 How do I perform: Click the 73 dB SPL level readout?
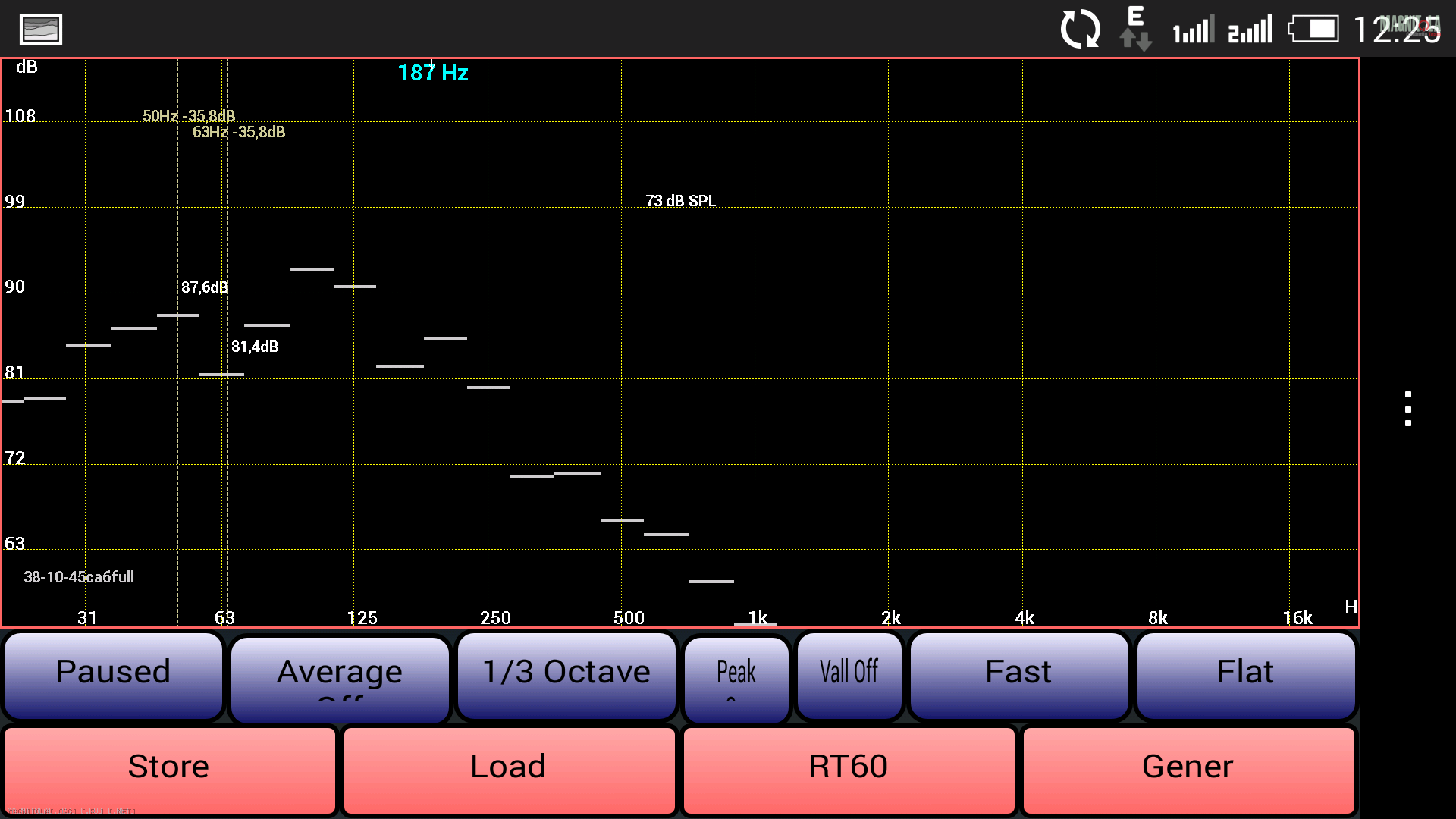(680, 201)
